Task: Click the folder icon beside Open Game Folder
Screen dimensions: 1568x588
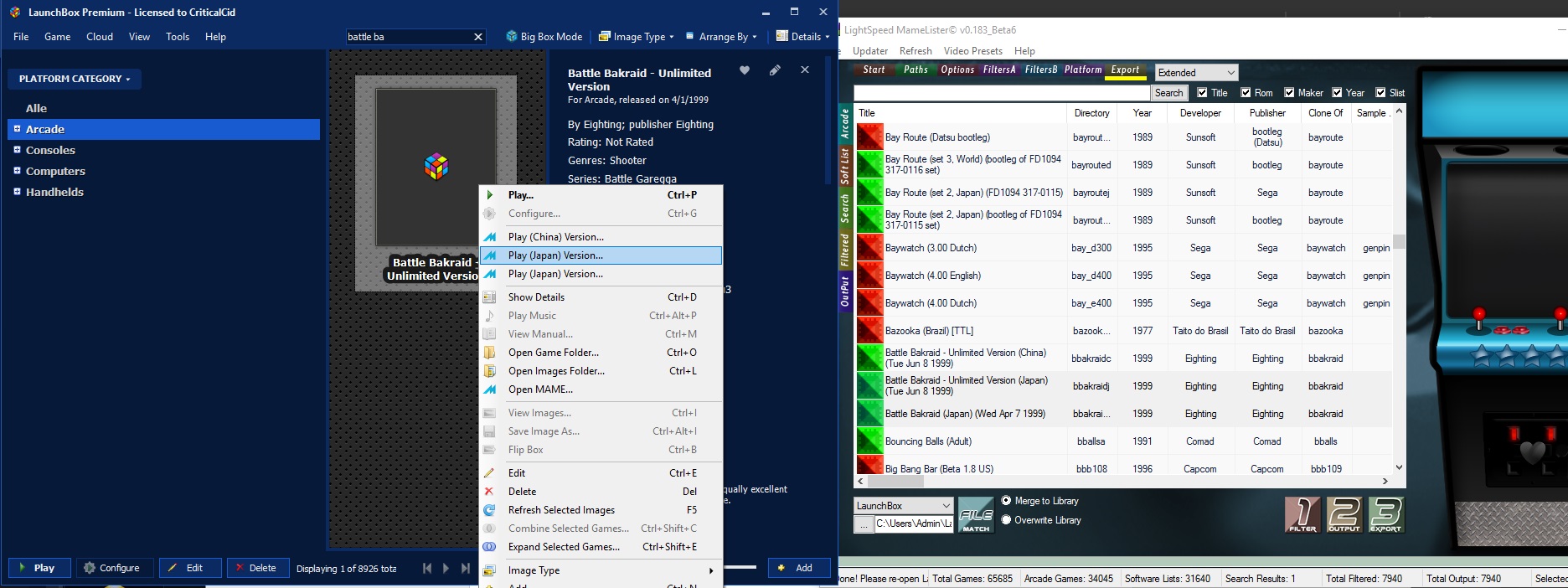Action: tap(490, 353)
